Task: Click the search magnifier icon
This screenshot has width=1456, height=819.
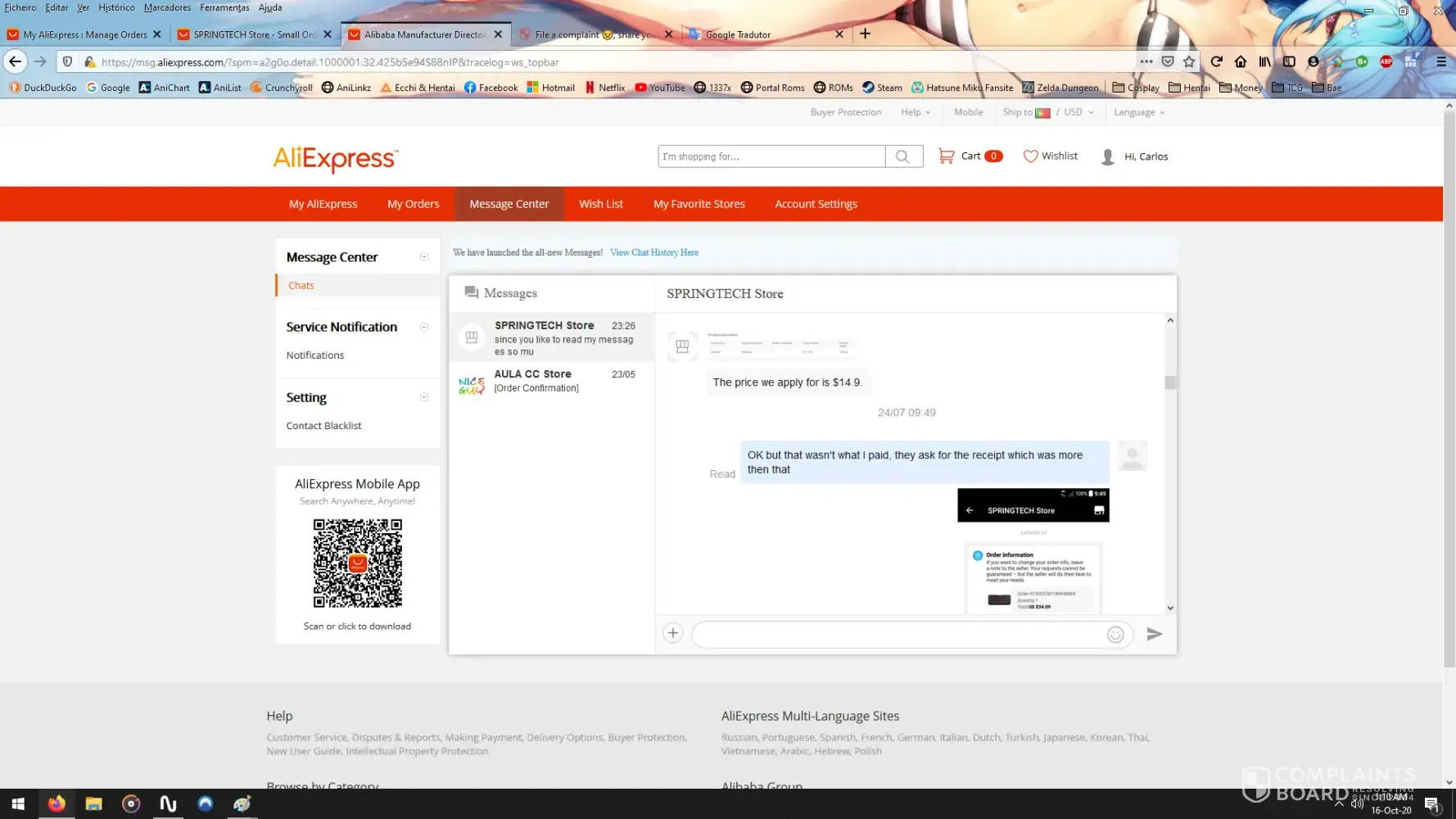Action: pos(902,156)
